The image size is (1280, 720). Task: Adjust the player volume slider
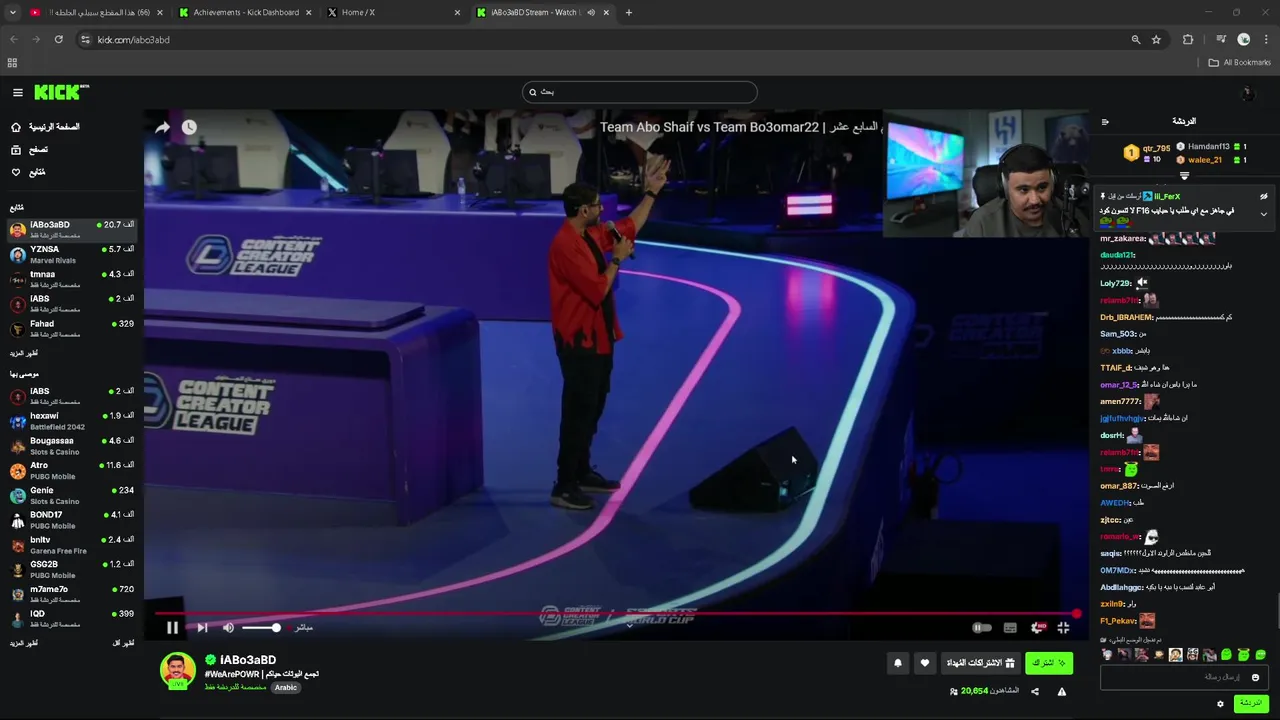coord(262,627)
